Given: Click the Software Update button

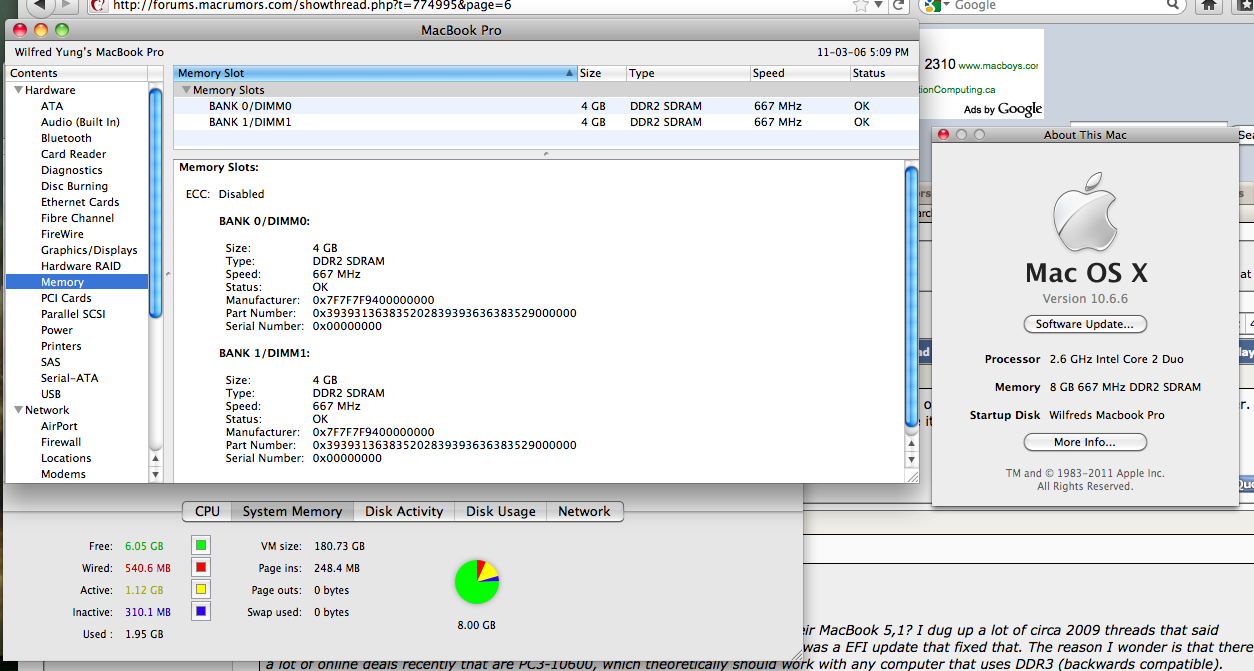Looking at the screenshot, I should pos(1085,324).
